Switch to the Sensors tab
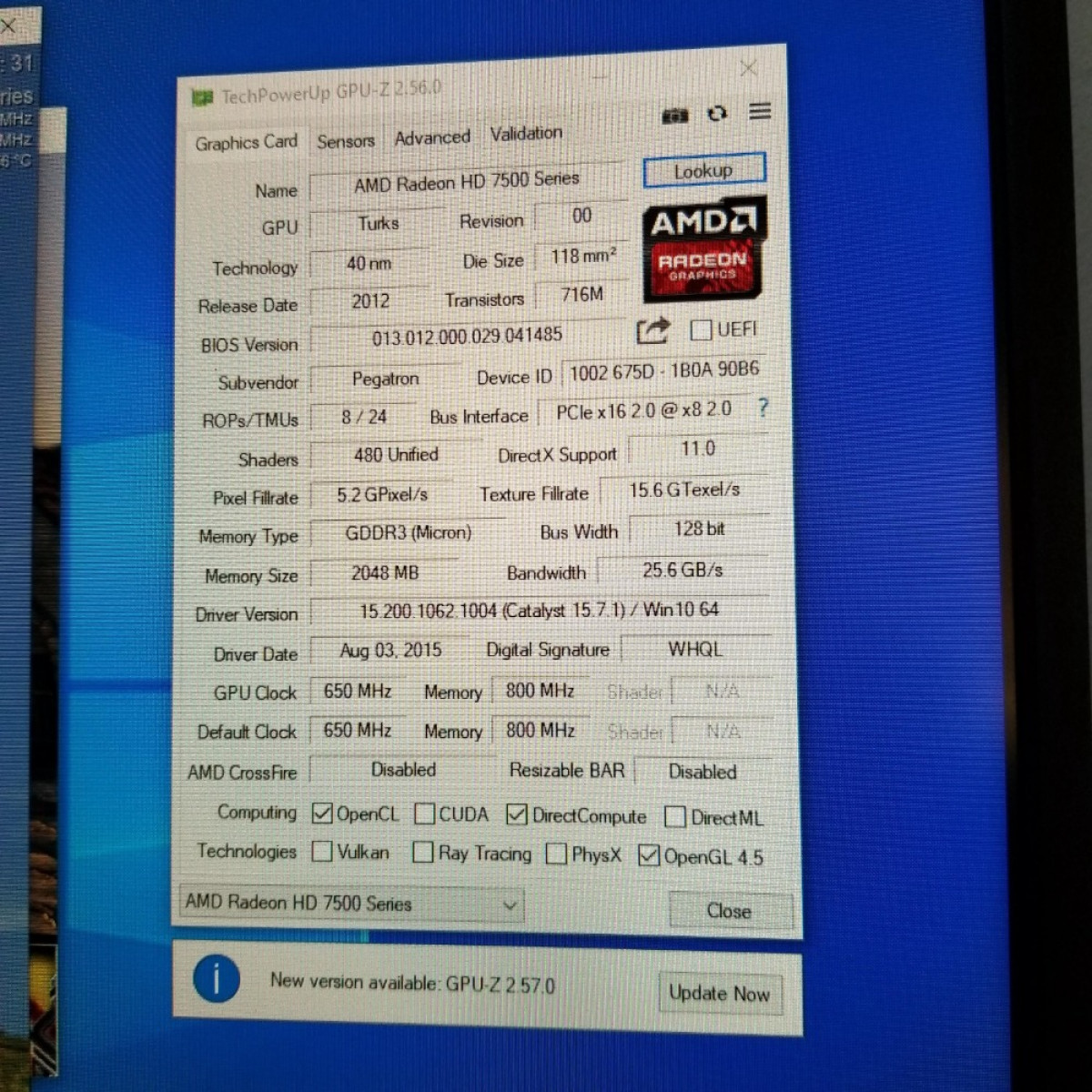Image resolution: width=1092 pixels, height=1092 pixels. [346, 141]
